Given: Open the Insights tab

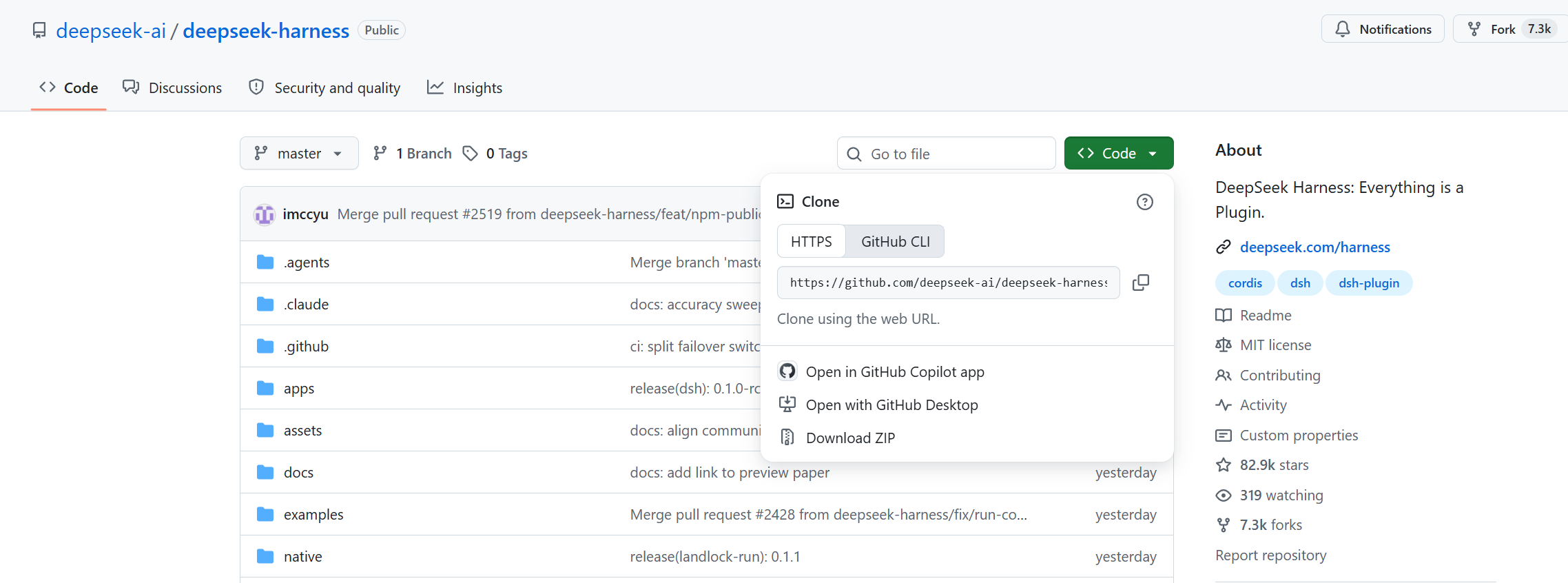Looking at the screenshot, I should 465,88.
